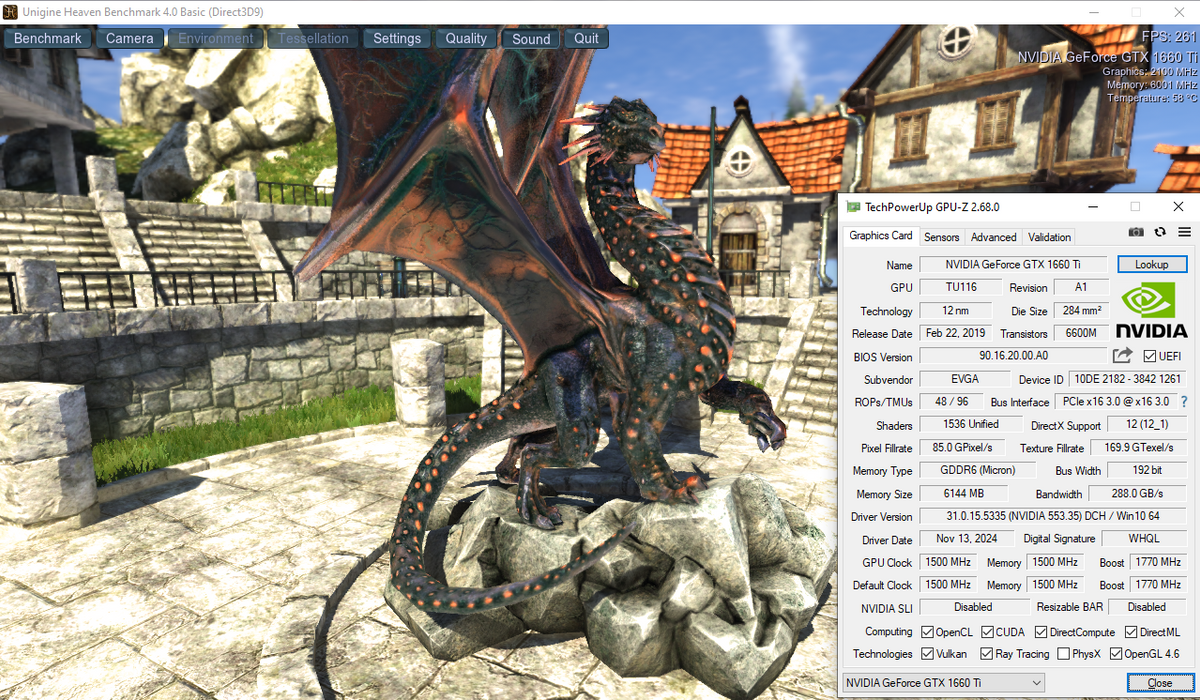Toggle the PhysX checkbox
The height and width of the screenshot is (700, 1200).
click(1064, 654)
